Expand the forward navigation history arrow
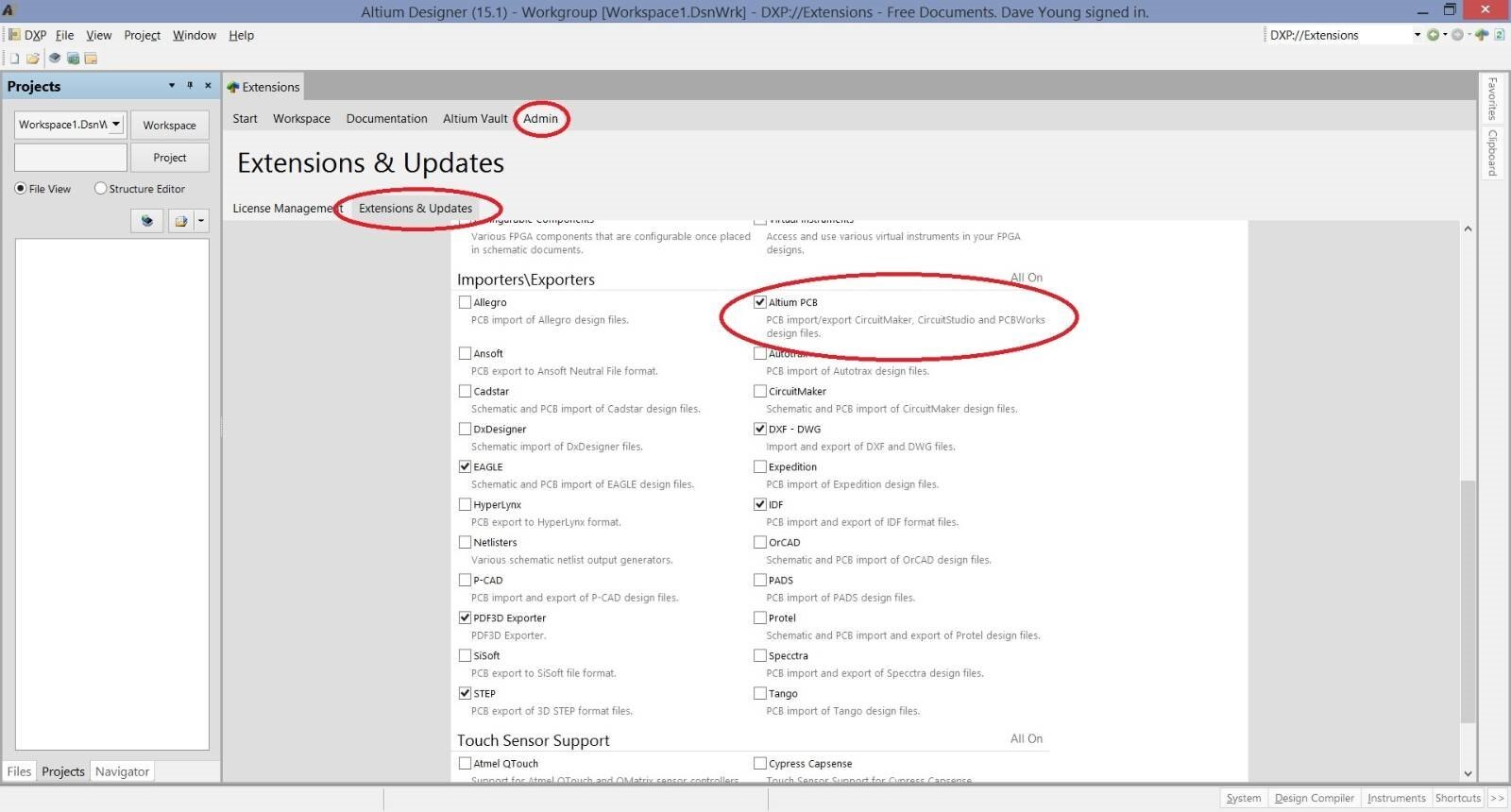Image resolution: width=1511 pixels, height=812 pixels. tap(1469, 35)
